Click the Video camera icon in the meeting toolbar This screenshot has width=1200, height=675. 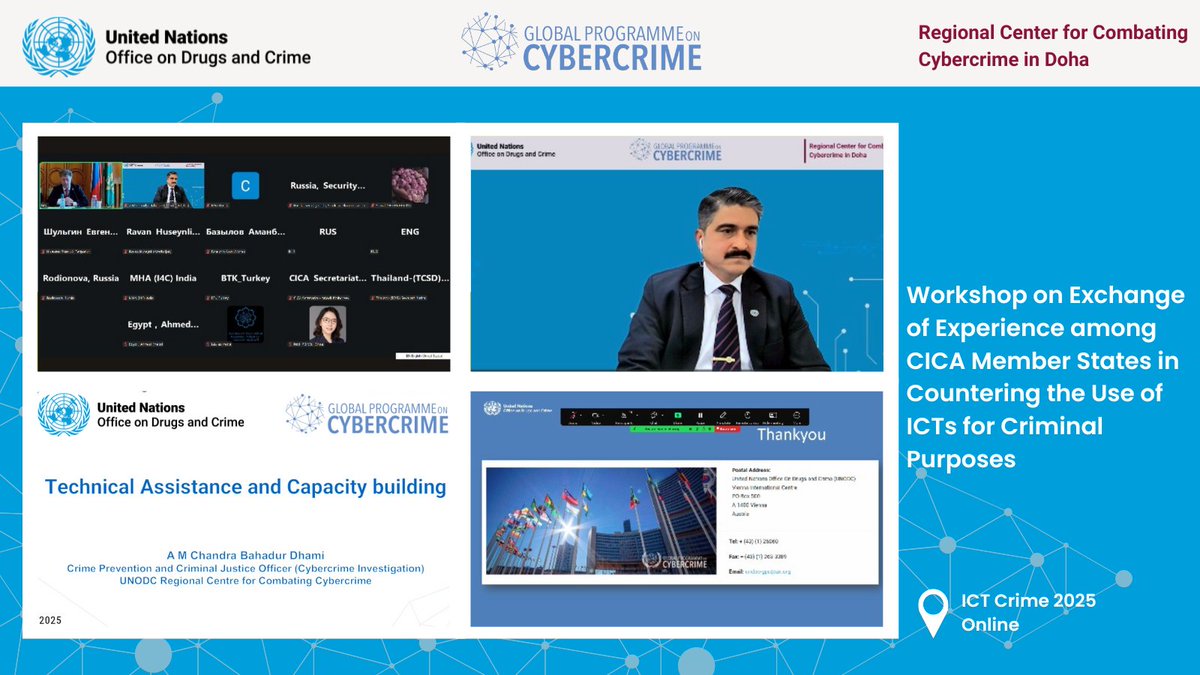(595, 415)
